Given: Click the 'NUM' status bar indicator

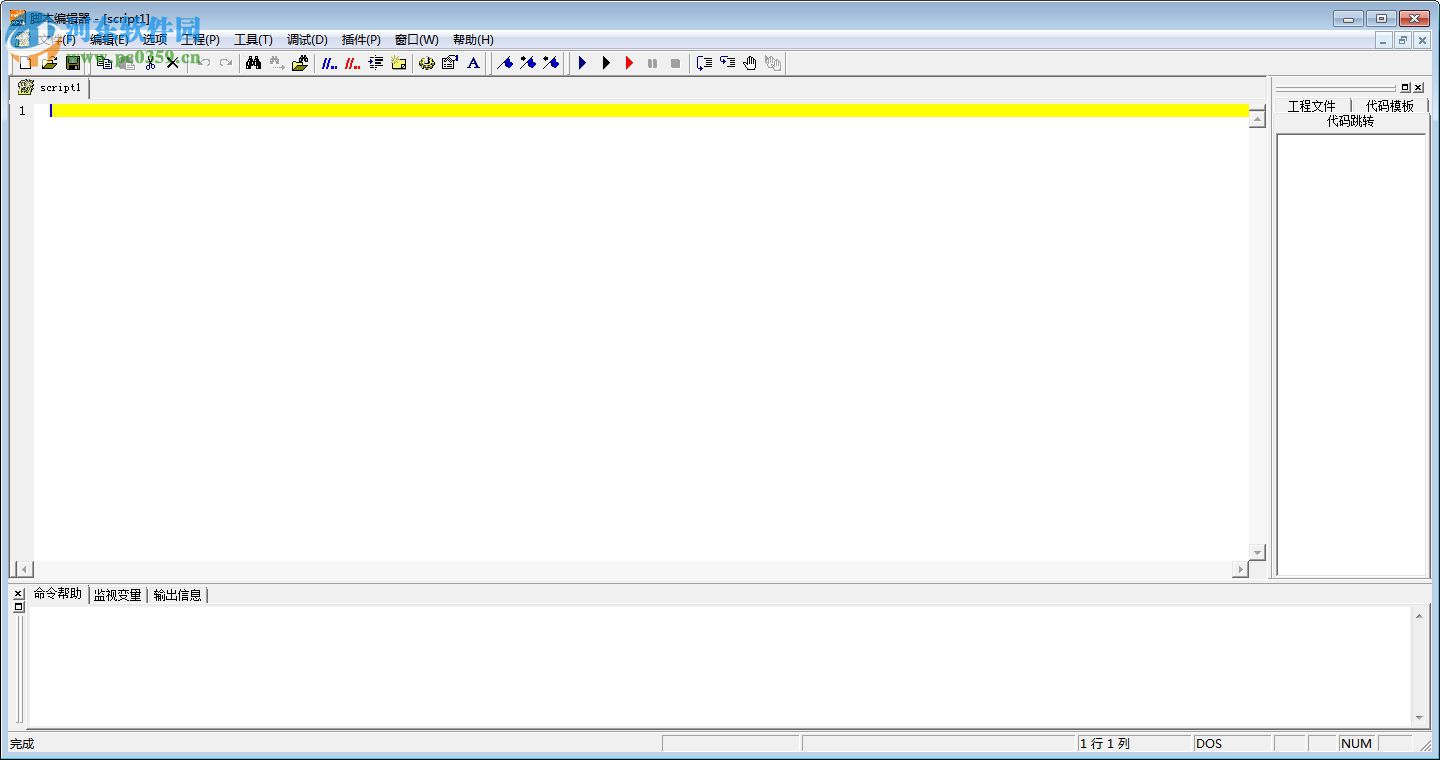Looking at the screenshot, I should click(1356, 744).
